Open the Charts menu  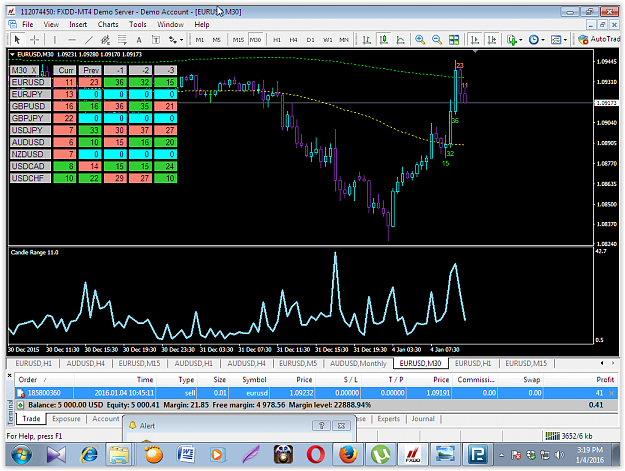click(x=108, y=24)
